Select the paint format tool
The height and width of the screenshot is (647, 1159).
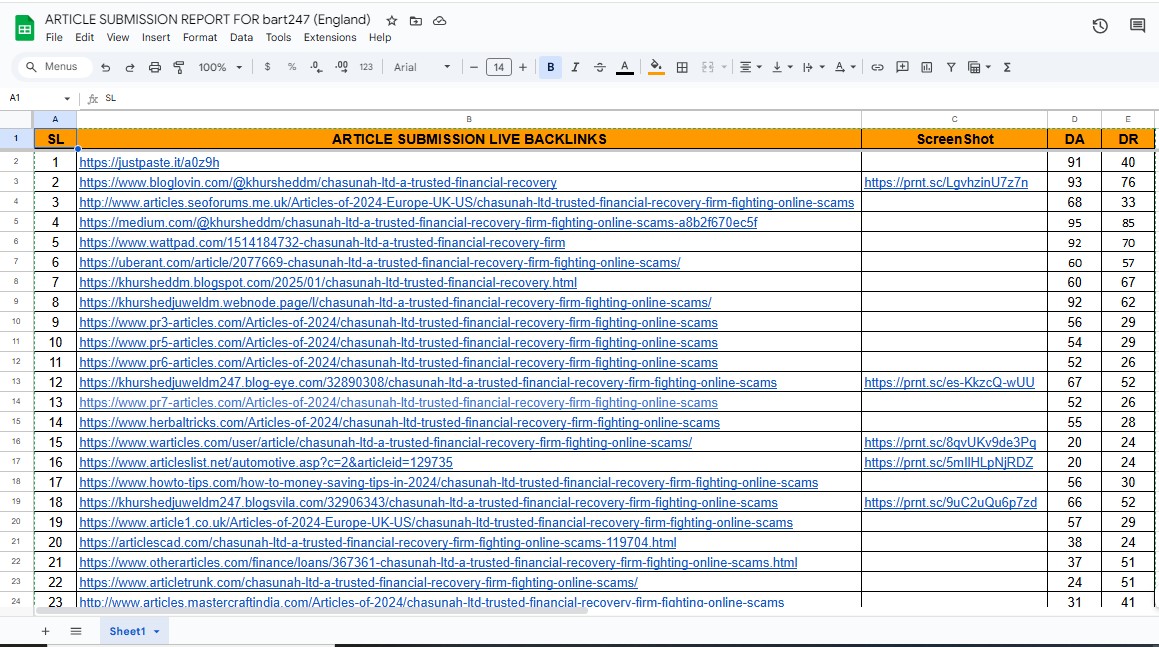pyautogui.click(x=179, y=67)
